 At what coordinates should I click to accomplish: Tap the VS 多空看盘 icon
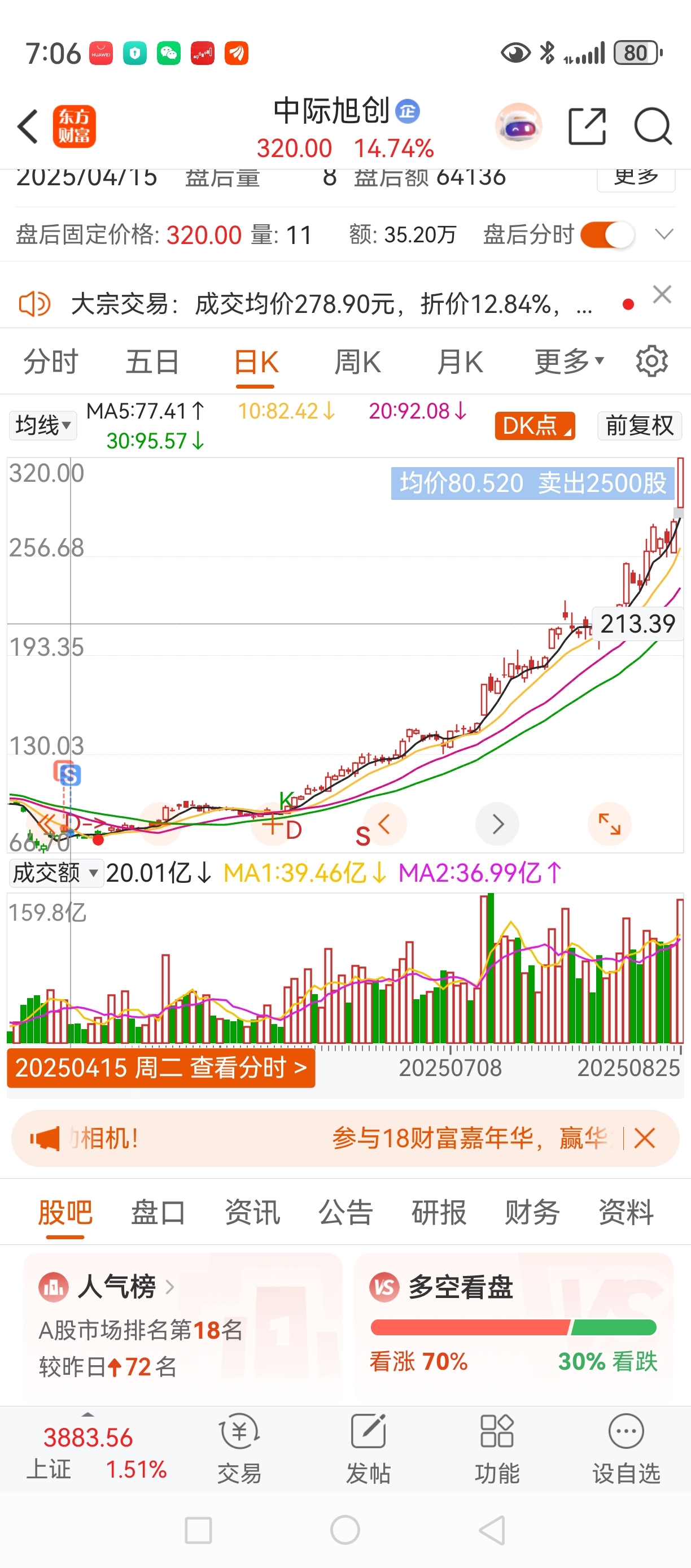point(384,1287)
